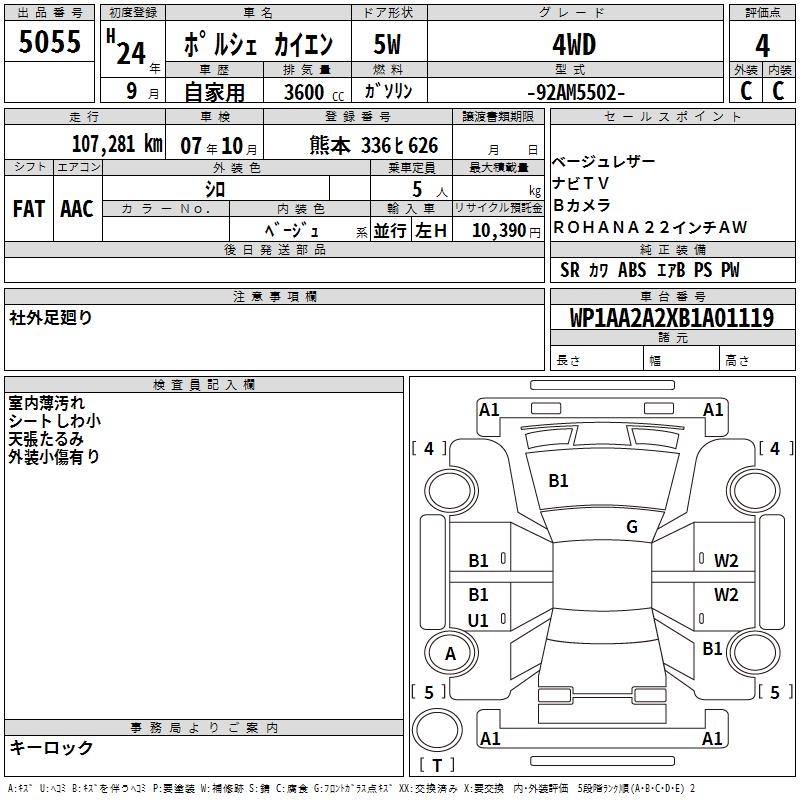Click the model code -92AM5502-
The height and width of the screenshot is (800, 800).
coord(576,92)
